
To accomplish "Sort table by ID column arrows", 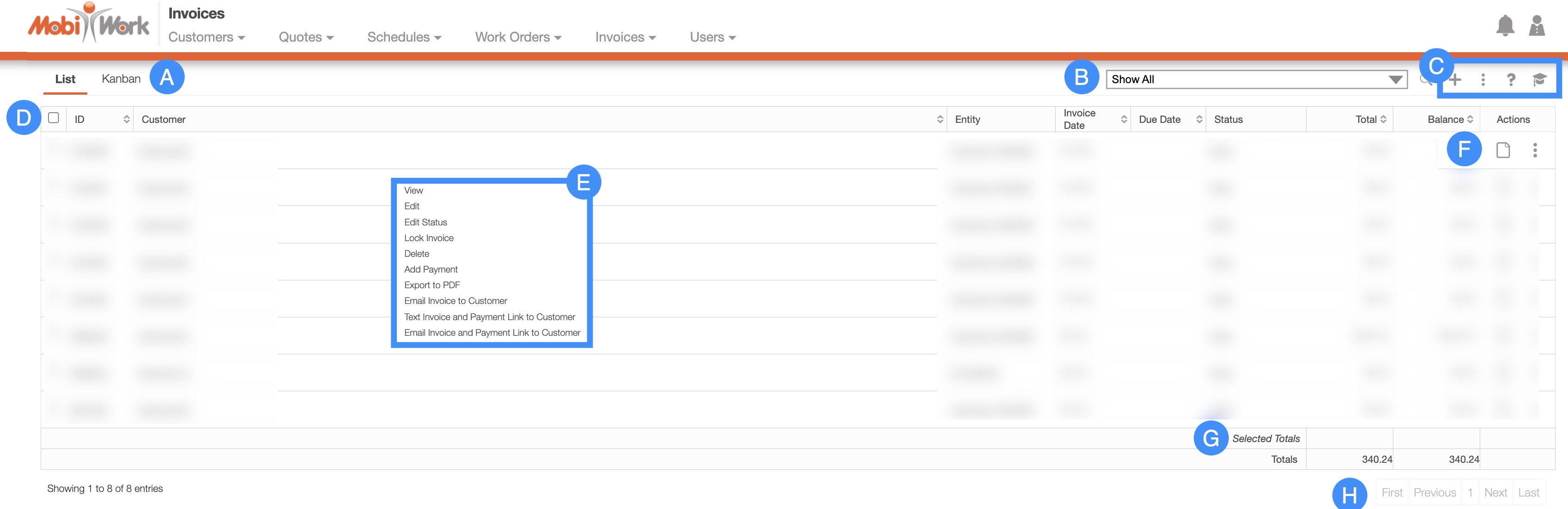I will (127, 119).
